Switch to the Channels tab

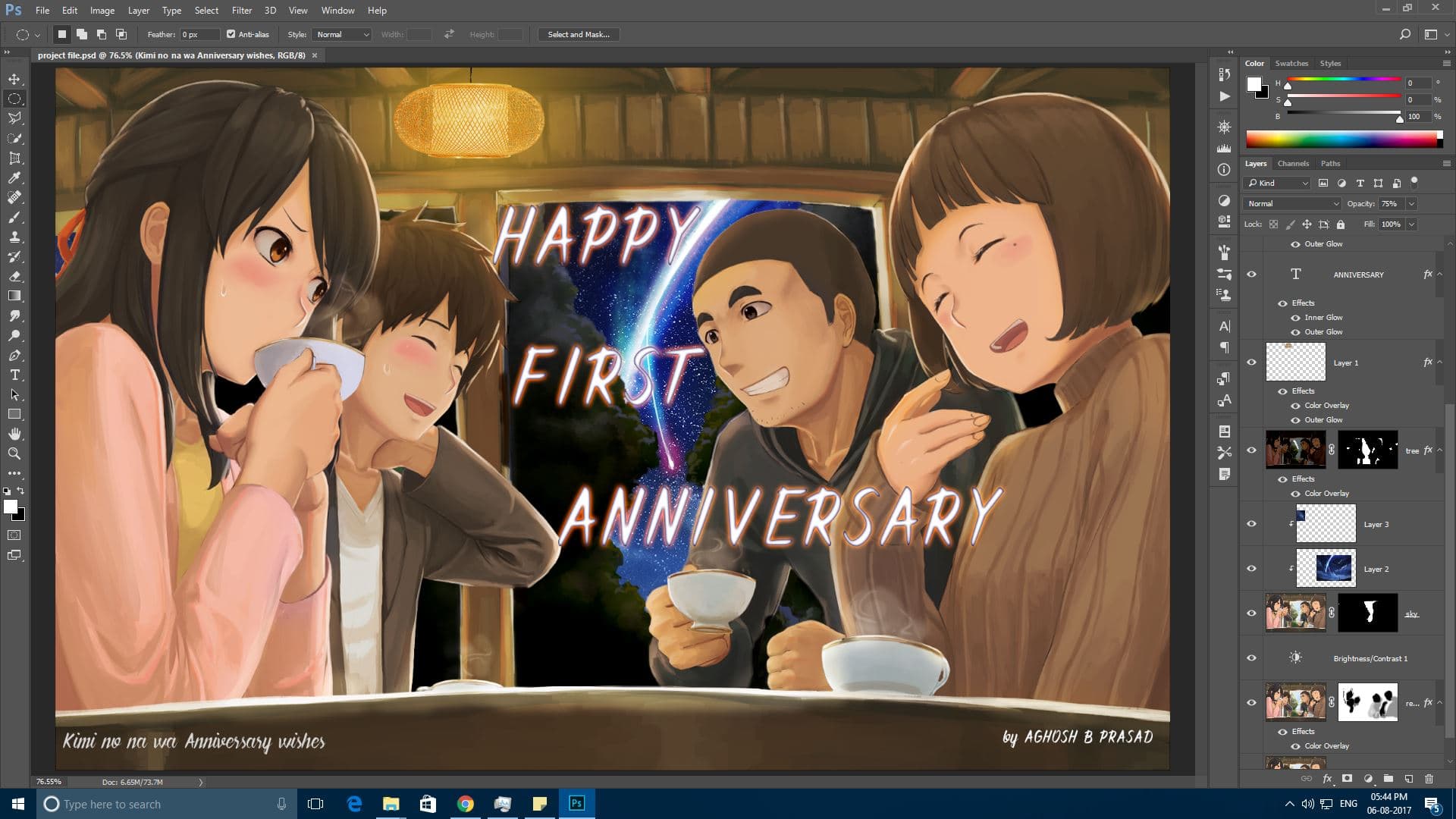[1293, 163]
